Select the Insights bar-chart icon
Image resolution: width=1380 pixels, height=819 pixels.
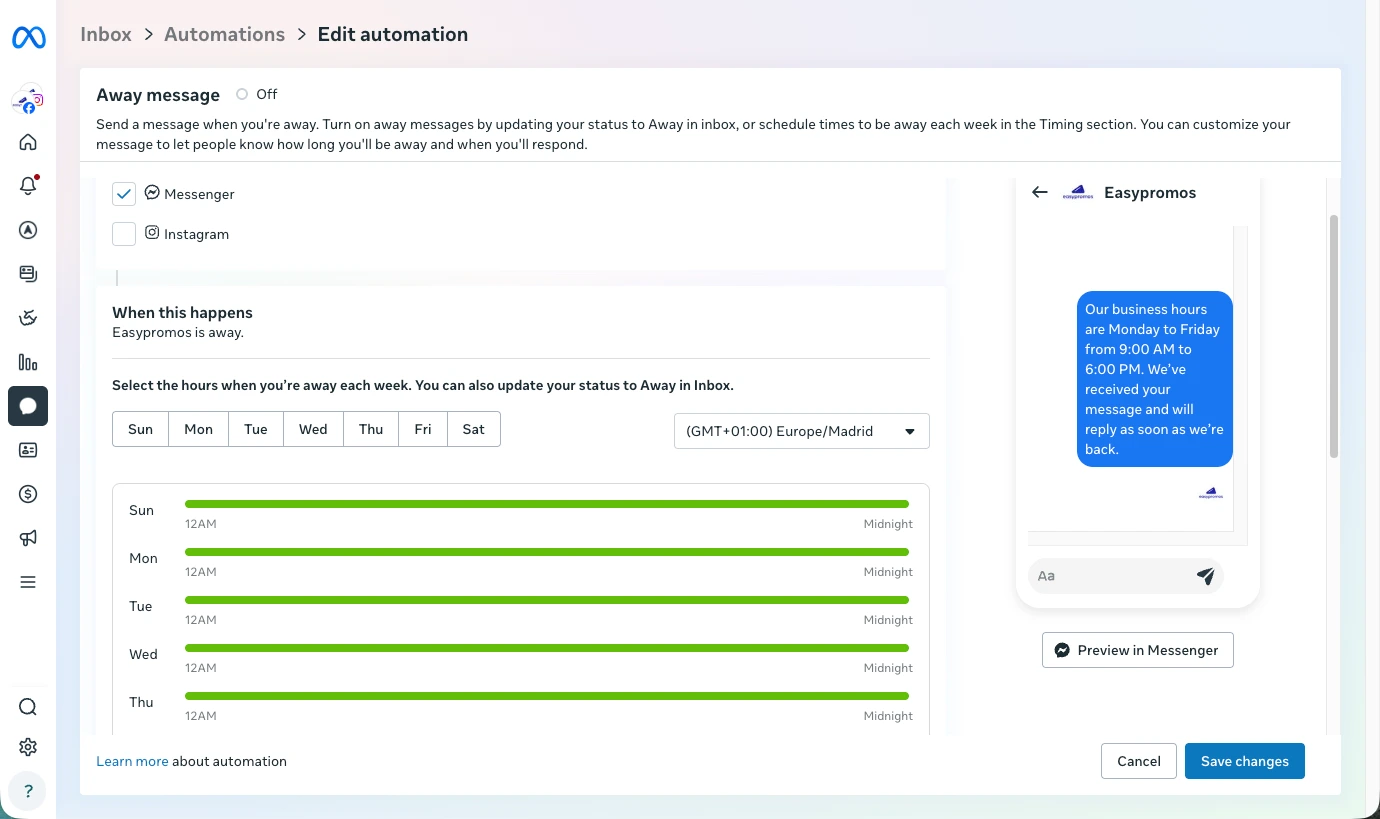(27, 362)
